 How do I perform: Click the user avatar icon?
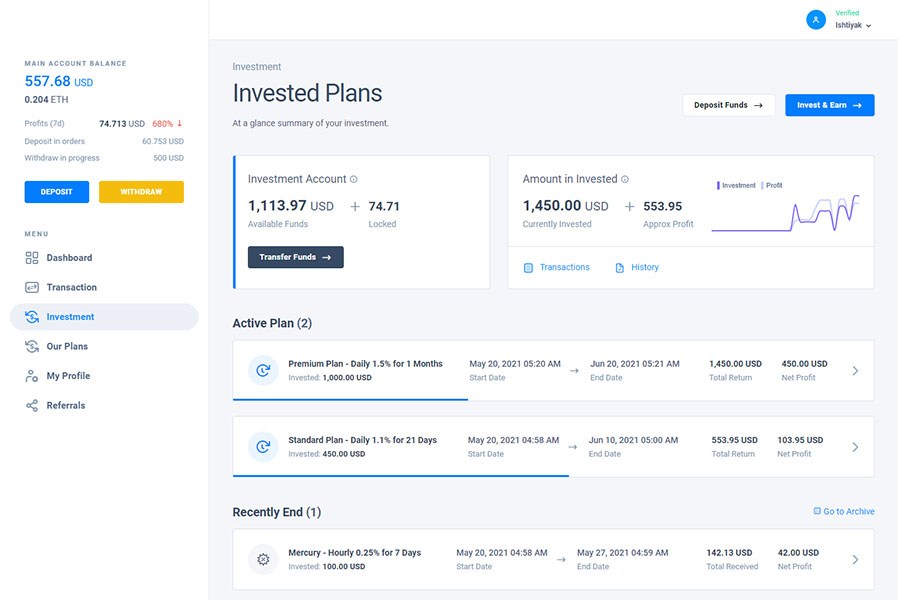click(x=816, y=20)
